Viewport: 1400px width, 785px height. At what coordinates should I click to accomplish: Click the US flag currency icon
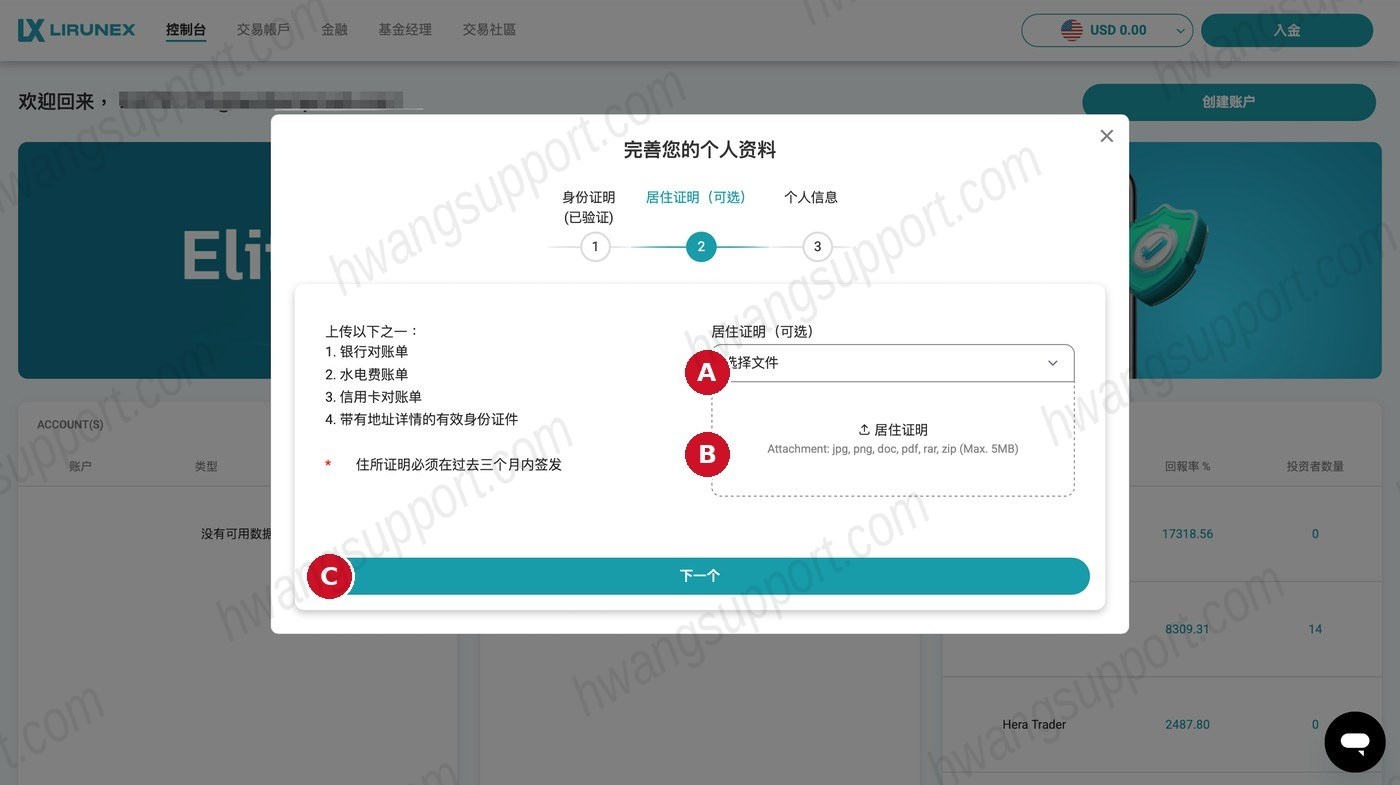pyautogui.click(x=1072, y=30)
